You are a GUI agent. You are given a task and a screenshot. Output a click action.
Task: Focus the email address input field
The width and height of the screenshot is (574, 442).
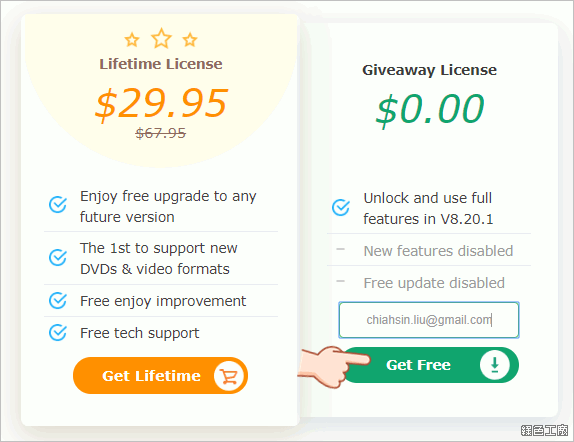coord(429,320)
